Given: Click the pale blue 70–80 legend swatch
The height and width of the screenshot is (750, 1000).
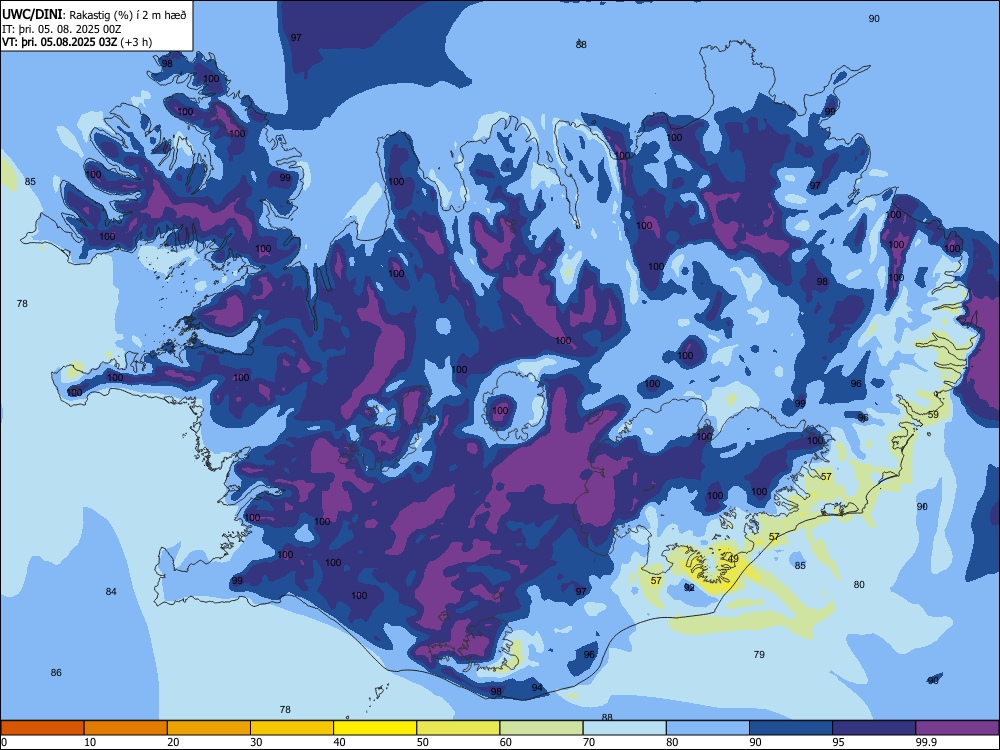Looking at the screenshot, I should tap(624, 728).
